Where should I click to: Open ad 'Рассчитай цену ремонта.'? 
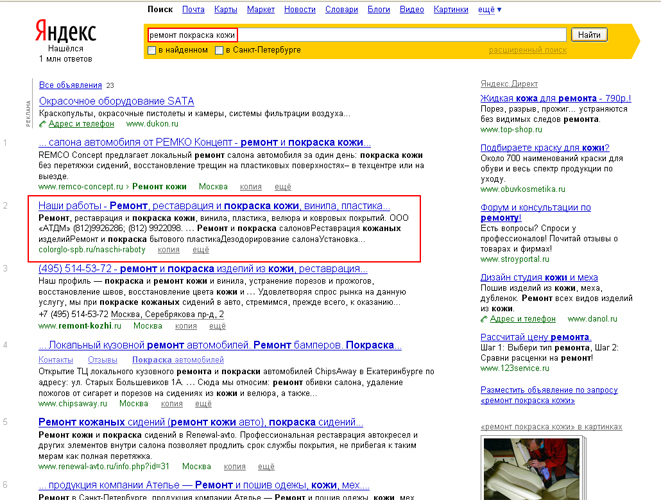[x=536, y=337]
